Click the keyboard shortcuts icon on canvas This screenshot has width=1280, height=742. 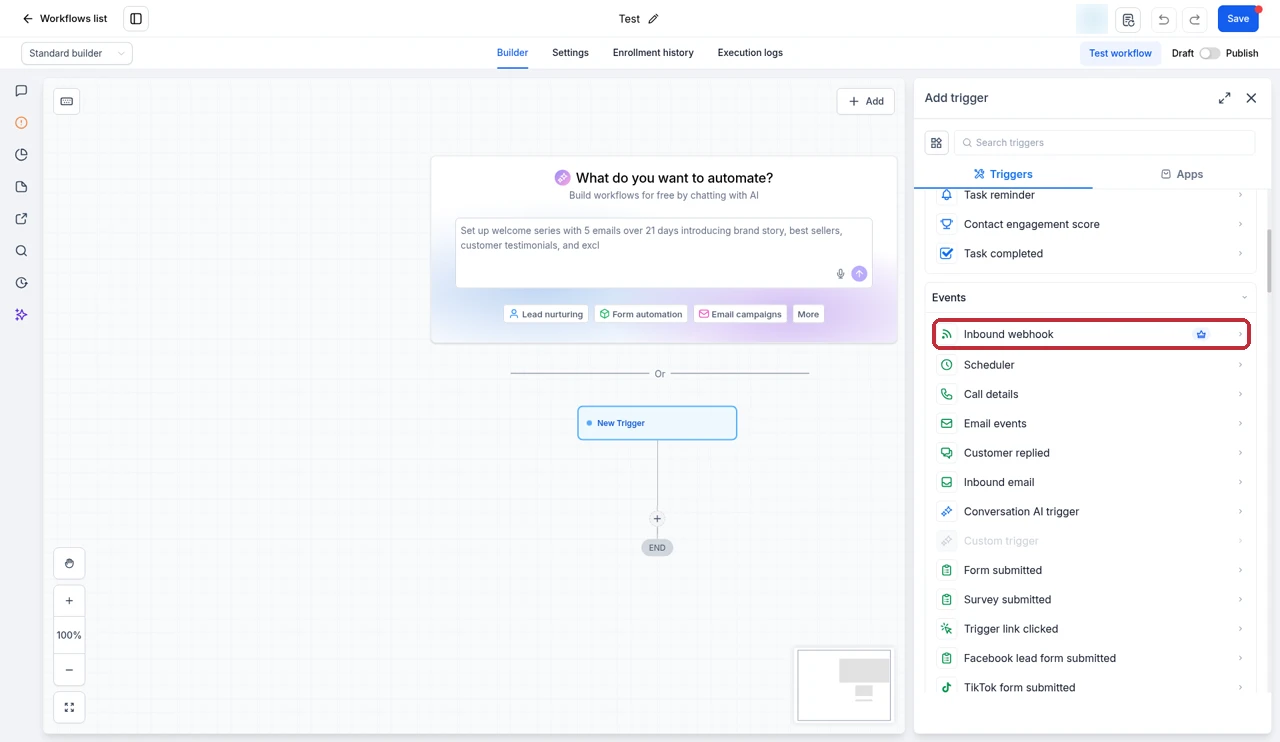click(67, 101)
